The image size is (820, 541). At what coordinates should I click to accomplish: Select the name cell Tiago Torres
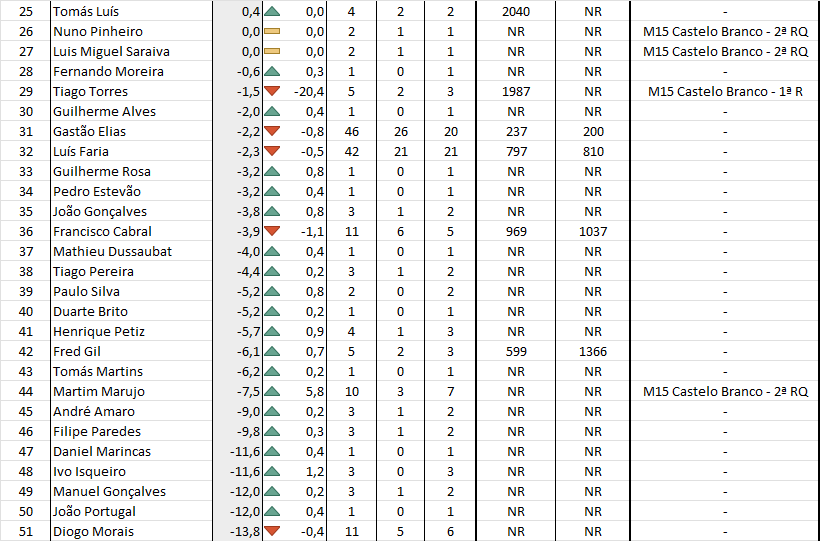pos(131,91)
